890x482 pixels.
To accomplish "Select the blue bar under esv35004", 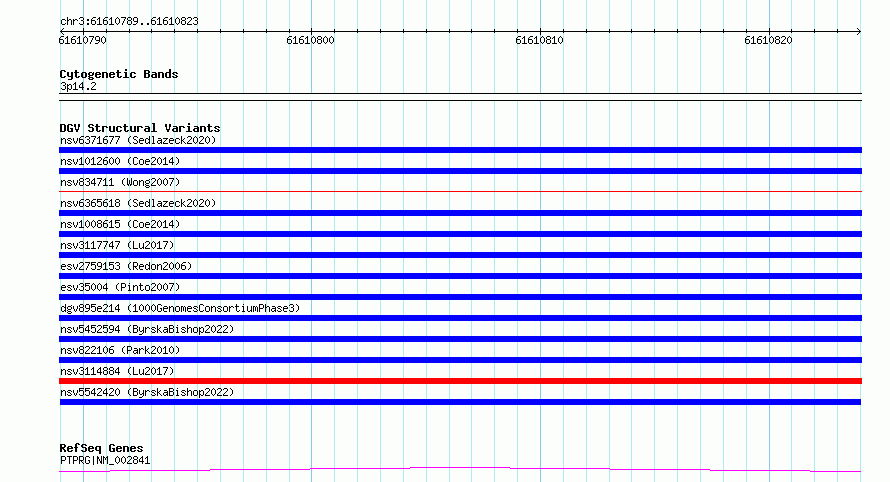I will [460, 297].
